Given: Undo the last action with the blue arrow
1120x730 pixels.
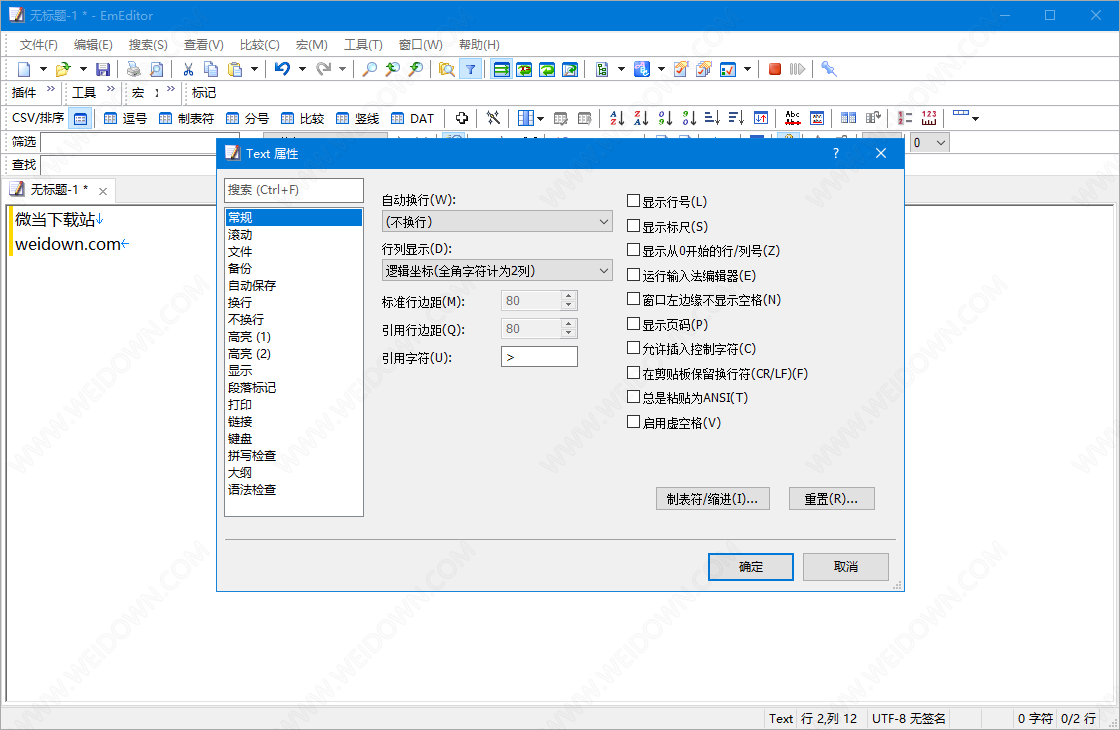Looking at the screenshot, I should pyautogui.click(x=283, y=69).
